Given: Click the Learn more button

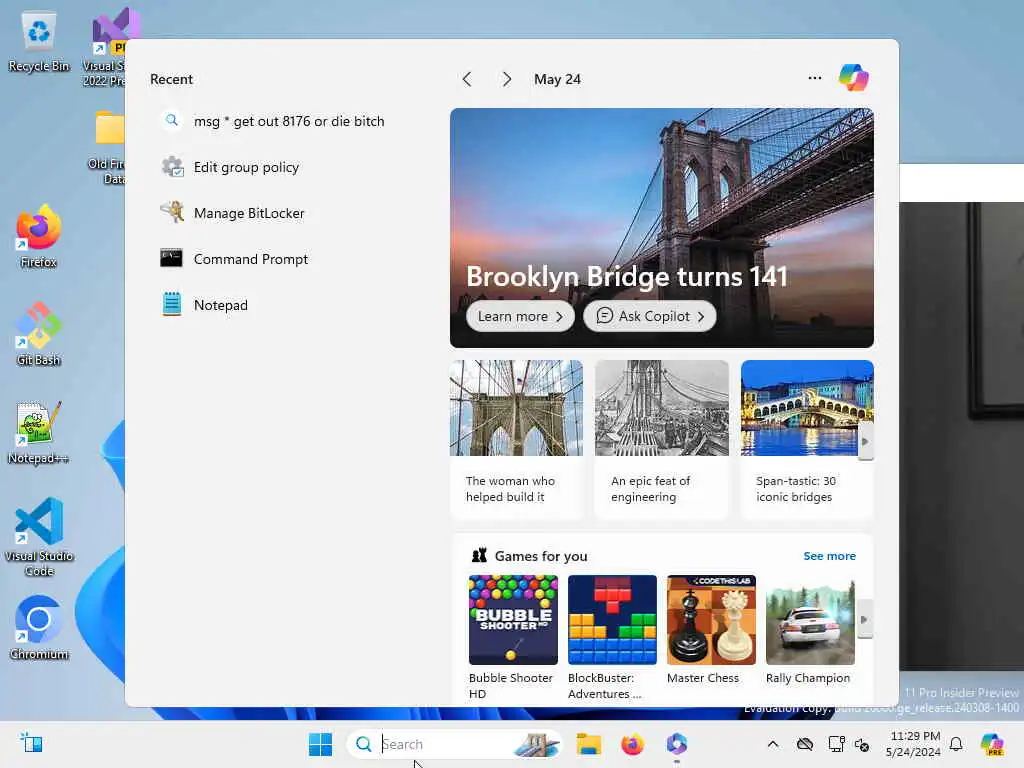Looking at the screenshot, I should [x=520, y=316].
